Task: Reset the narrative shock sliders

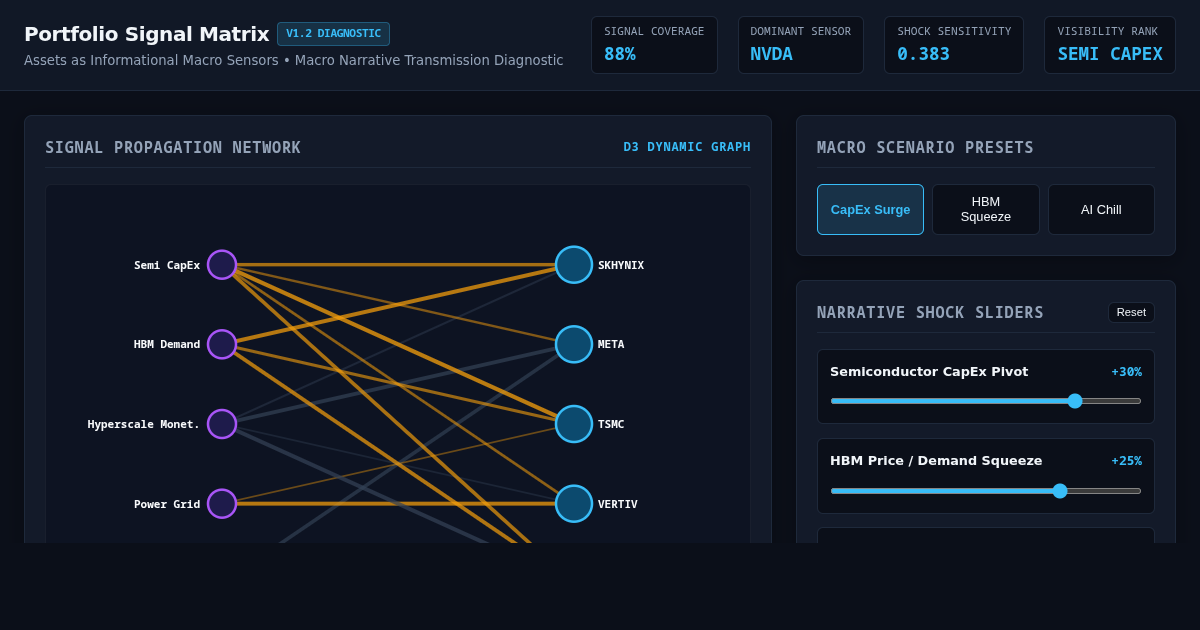Action: (1131, 312)
